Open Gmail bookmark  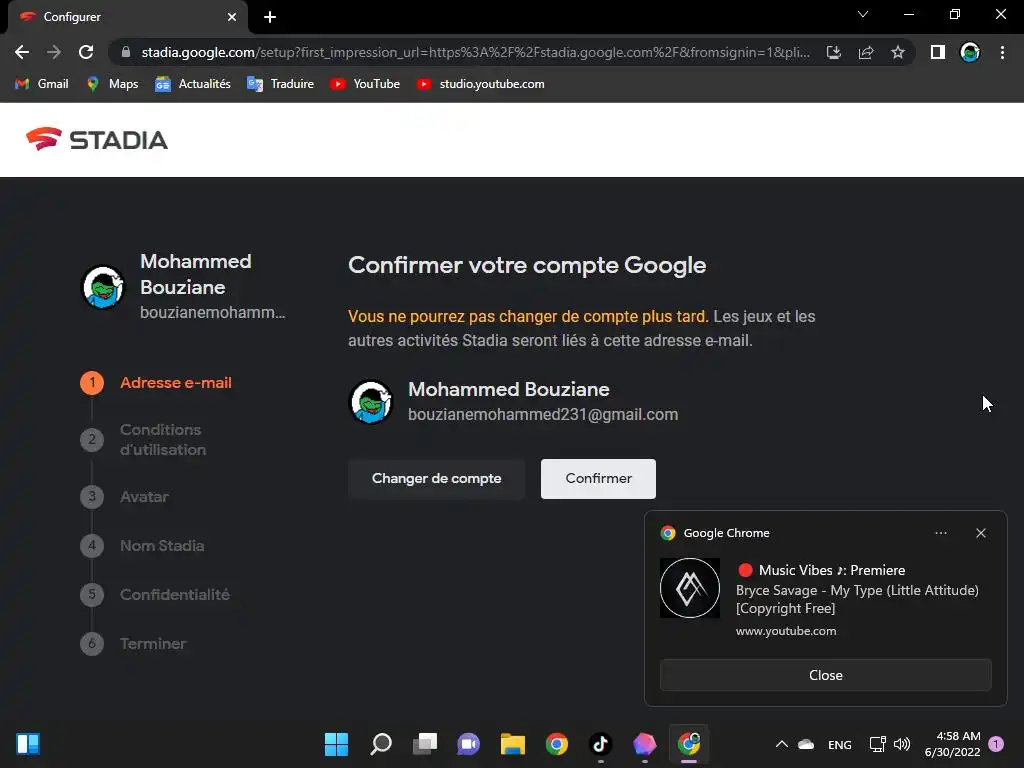[x=42, y=84]
